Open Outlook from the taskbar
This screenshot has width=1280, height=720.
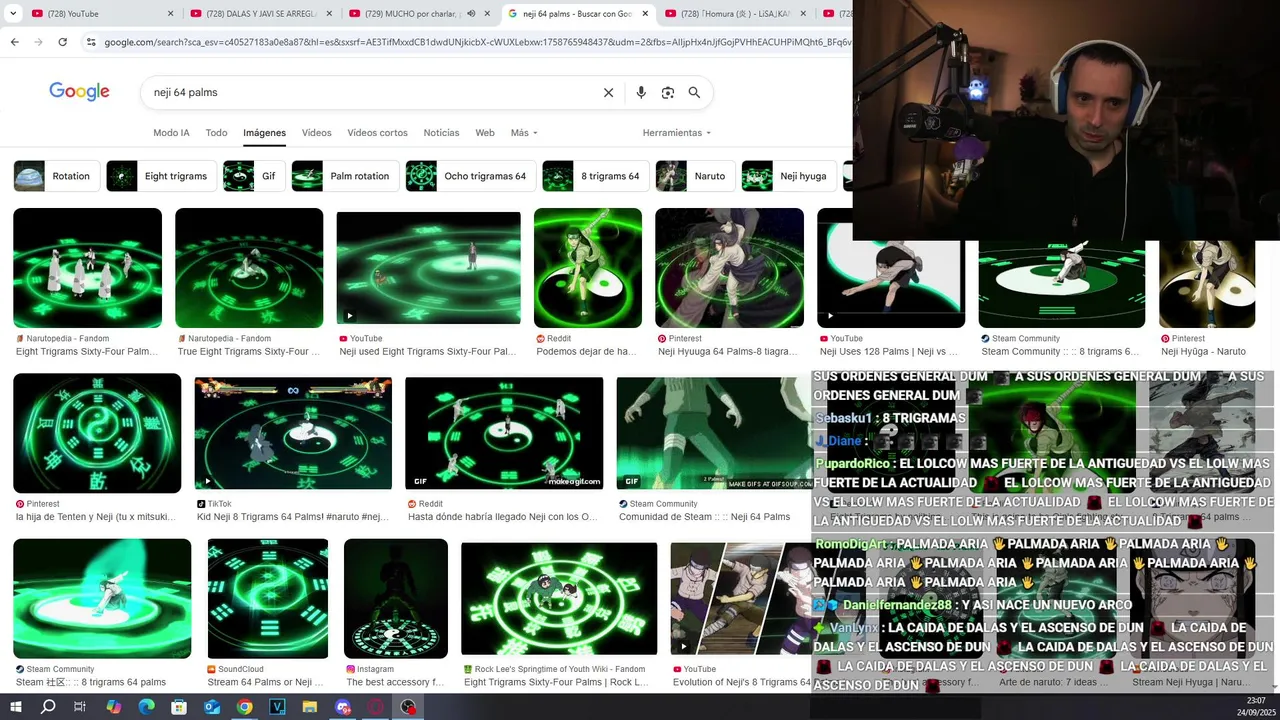[212, 707]
